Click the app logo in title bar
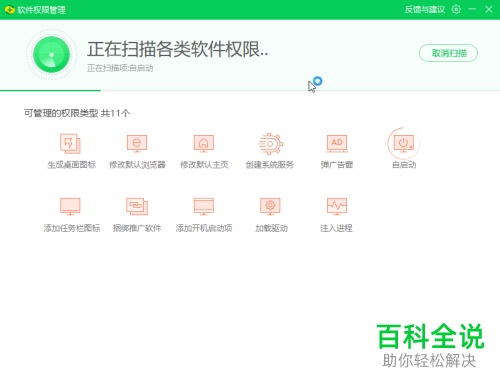 click(10, 10)
